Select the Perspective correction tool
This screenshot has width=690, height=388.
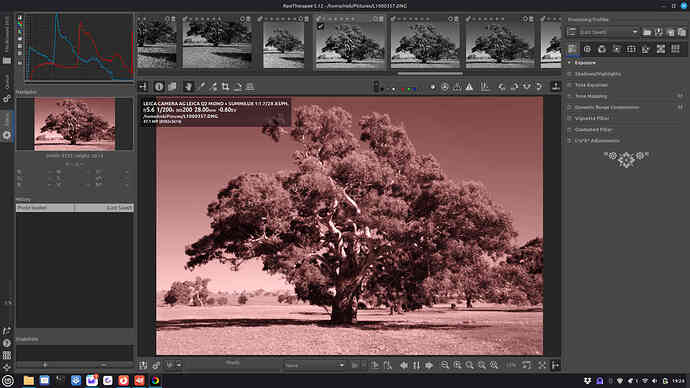[250, 87]
